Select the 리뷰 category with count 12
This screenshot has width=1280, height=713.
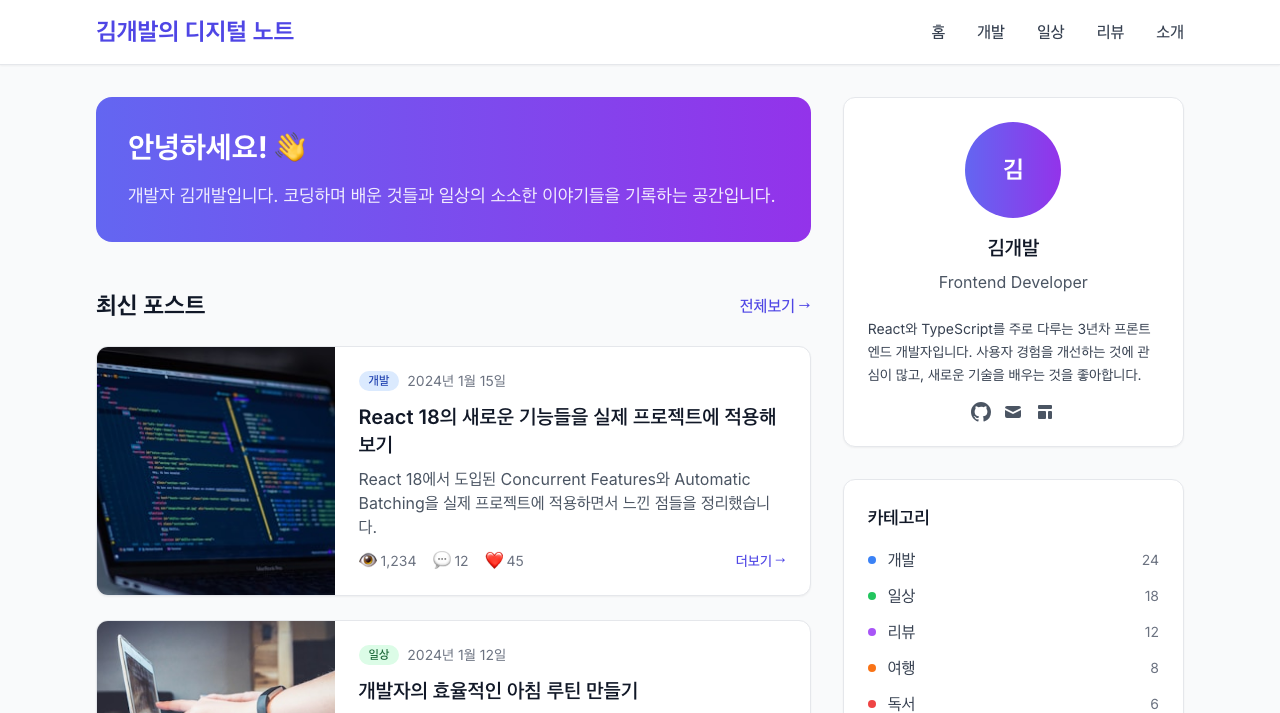pyautogui.click(x=1013, y=632)
